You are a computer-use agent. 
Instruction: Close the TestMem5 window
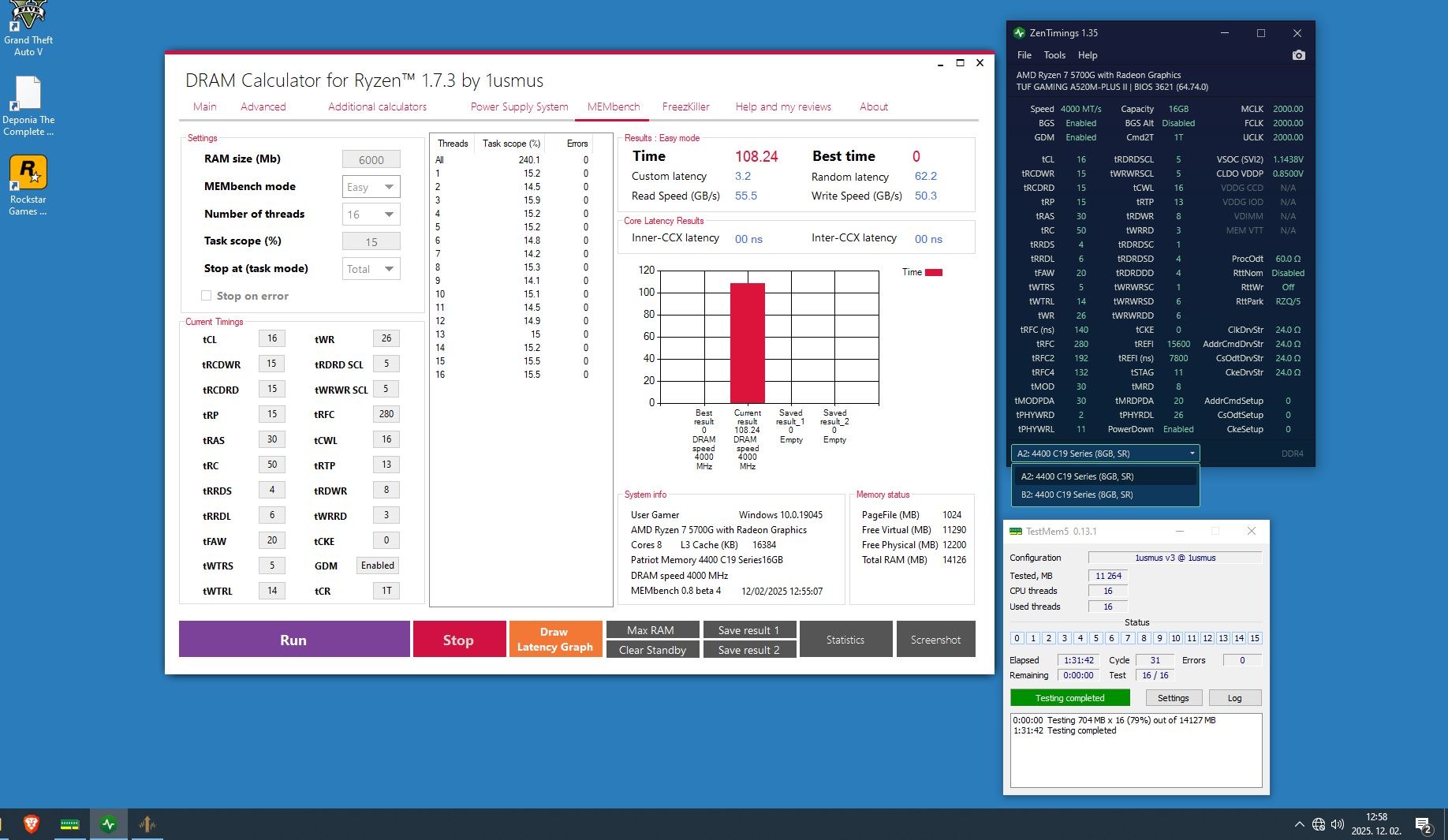[x=1252, y=531]
